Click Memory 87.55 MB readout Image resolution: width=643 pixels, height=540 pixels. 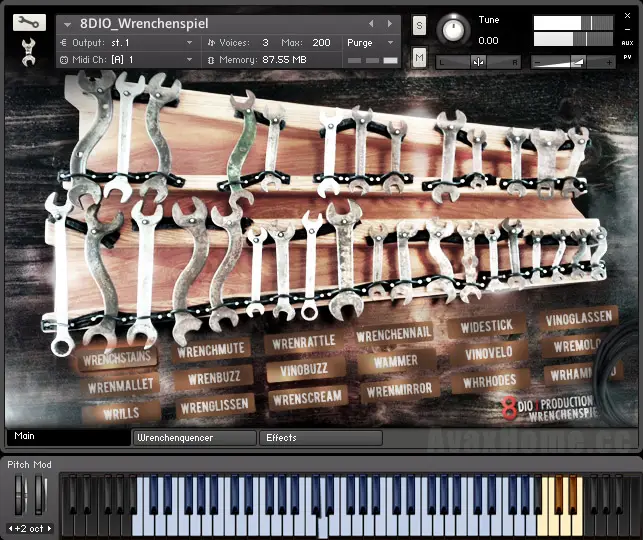coord(284,60)
